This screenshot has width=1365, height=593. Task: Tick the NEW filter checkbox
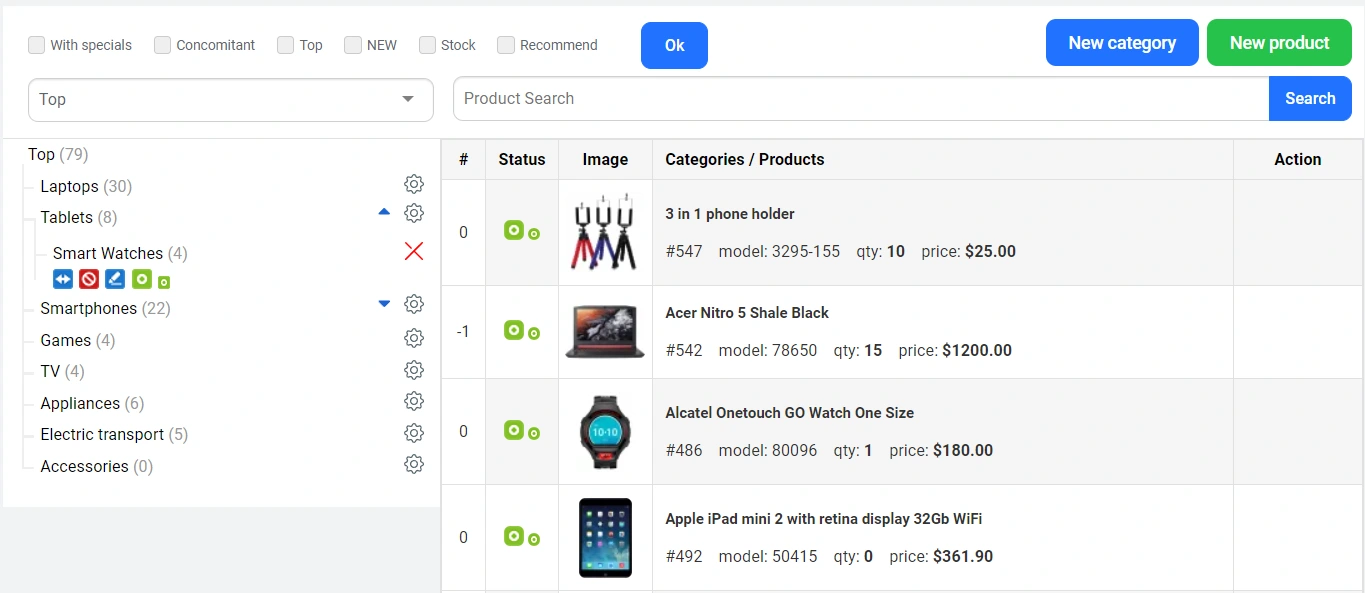coord(353,45)
